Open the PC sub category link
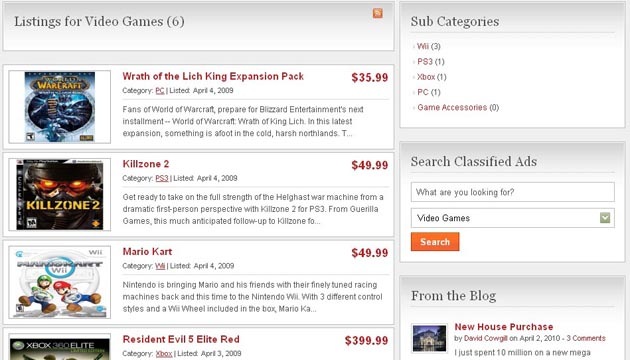This screenshot has height=360, width=630. (423, 92)
